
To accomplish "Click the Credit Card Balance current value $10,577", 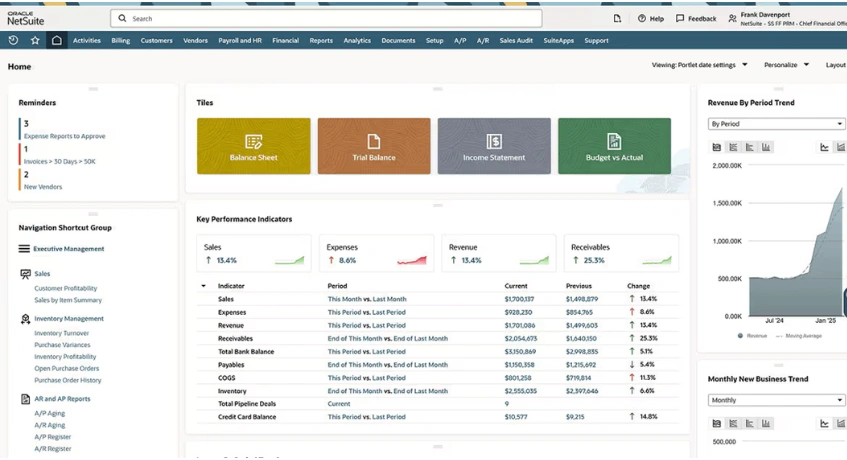I will tap(516, 417).
